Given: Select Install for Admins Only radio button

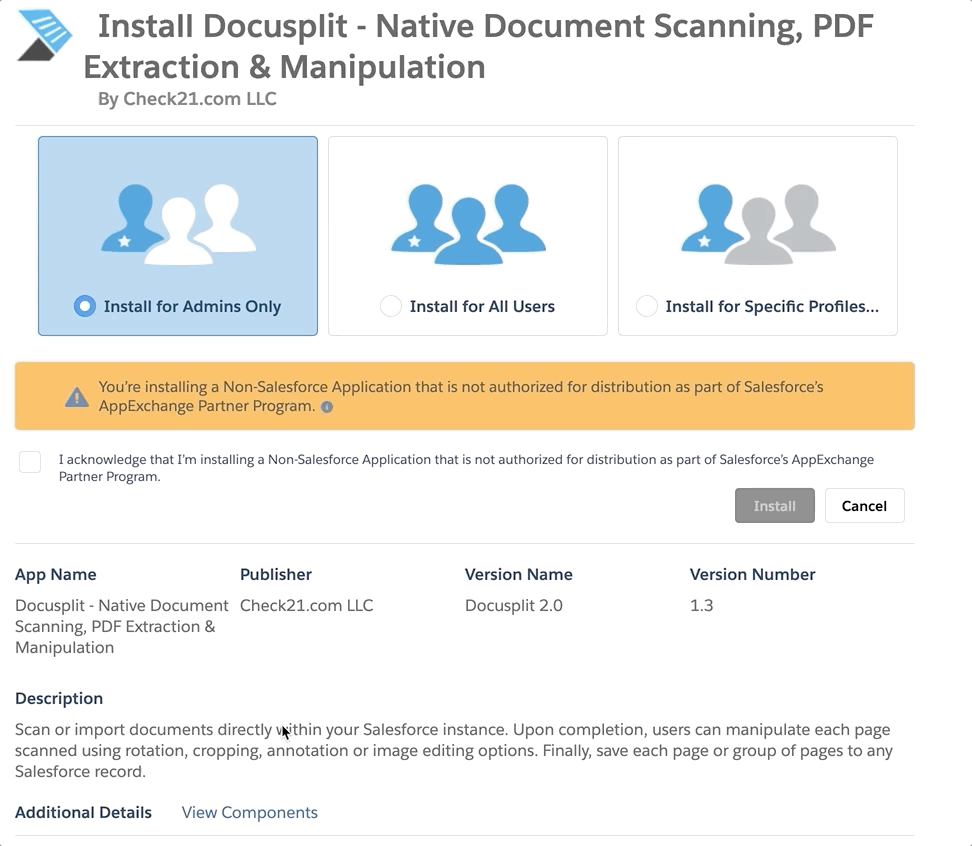Looking at the screenshot, I should click(x=85, y=306).
